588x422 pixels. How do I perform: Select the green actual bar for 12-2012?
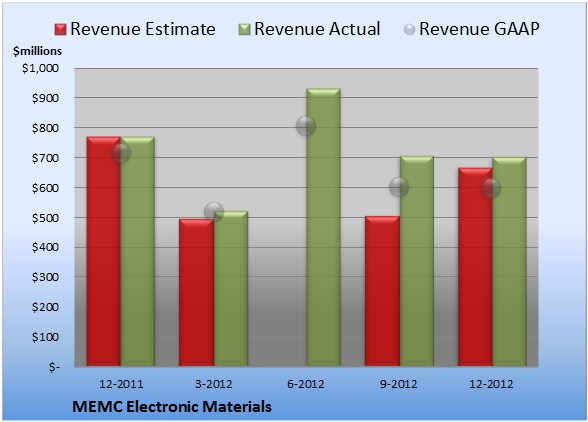click(509, 261)
